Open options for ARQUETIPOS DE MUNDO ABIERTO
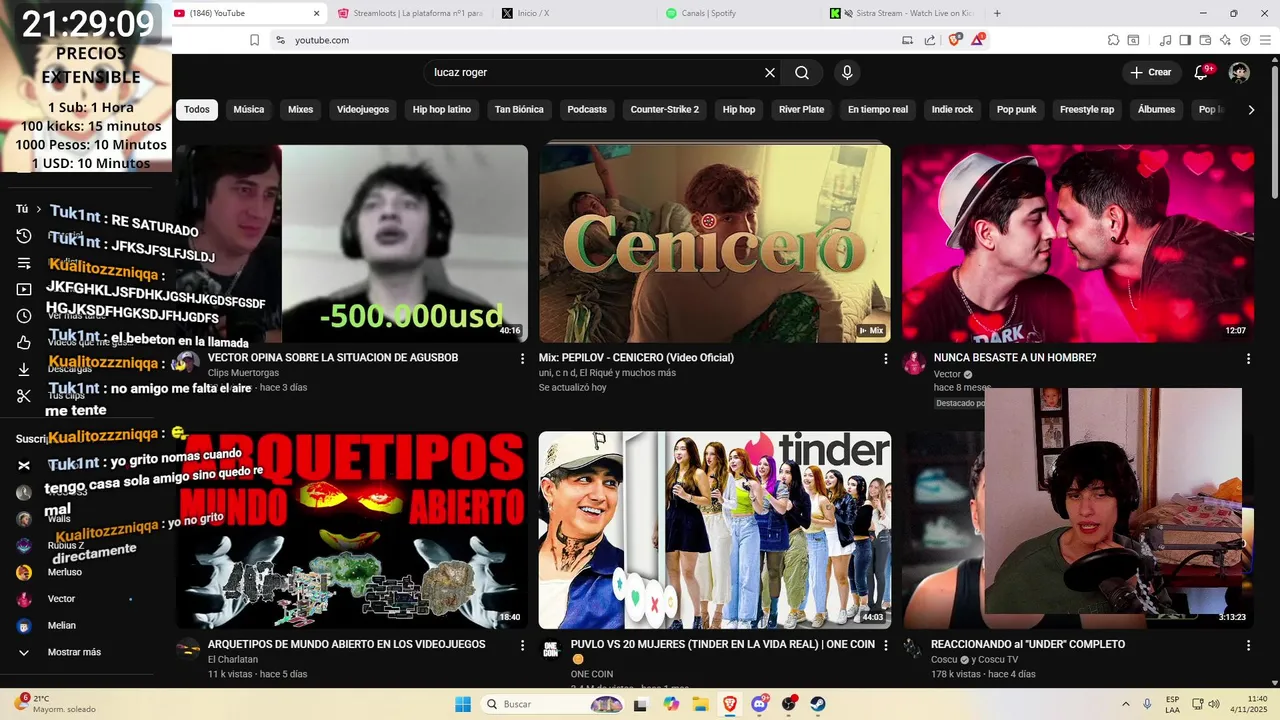 pyautogui.click(x=522, y=645)
